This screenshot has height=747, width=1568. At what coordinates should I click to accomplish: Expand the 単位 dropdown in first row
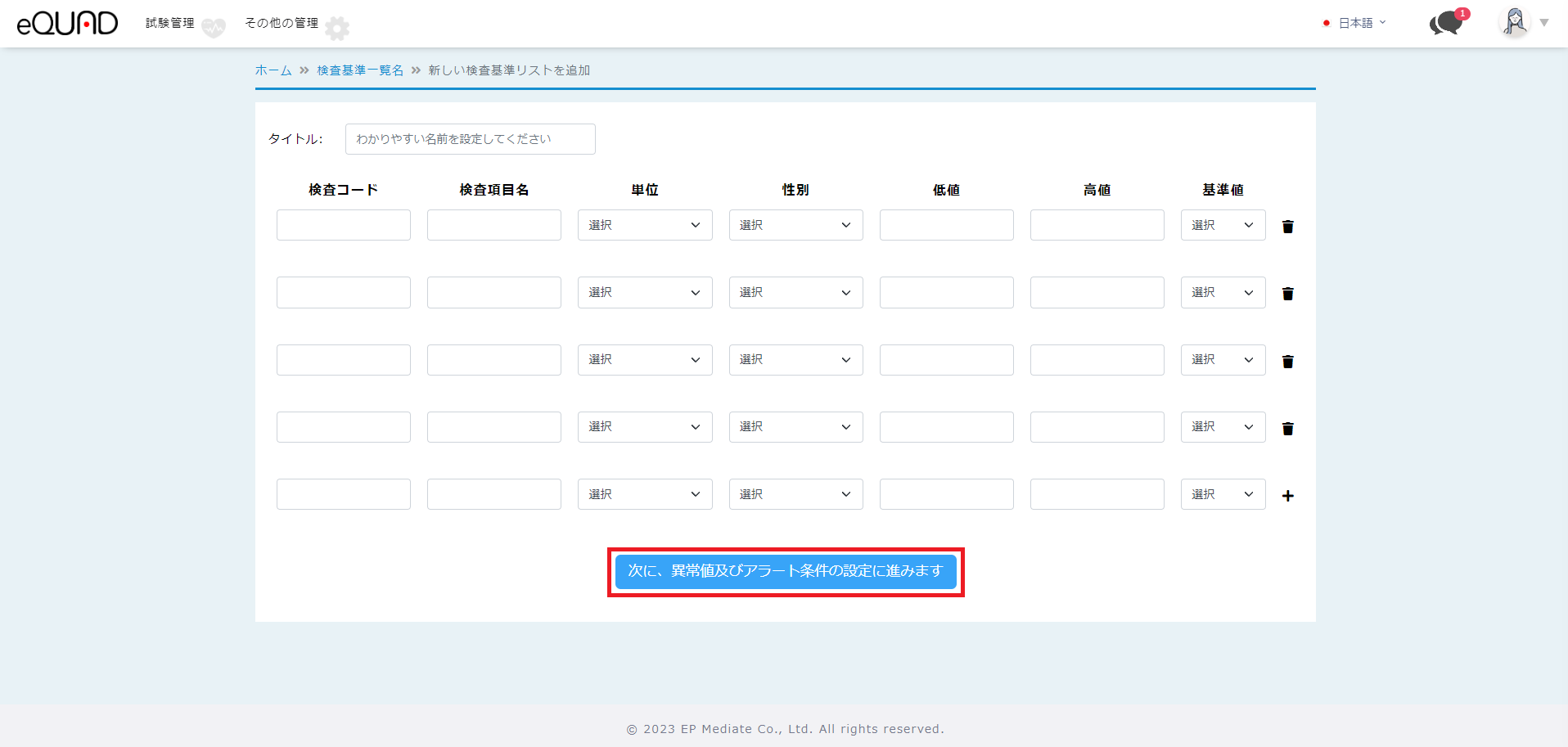click(x=644, y=225)
